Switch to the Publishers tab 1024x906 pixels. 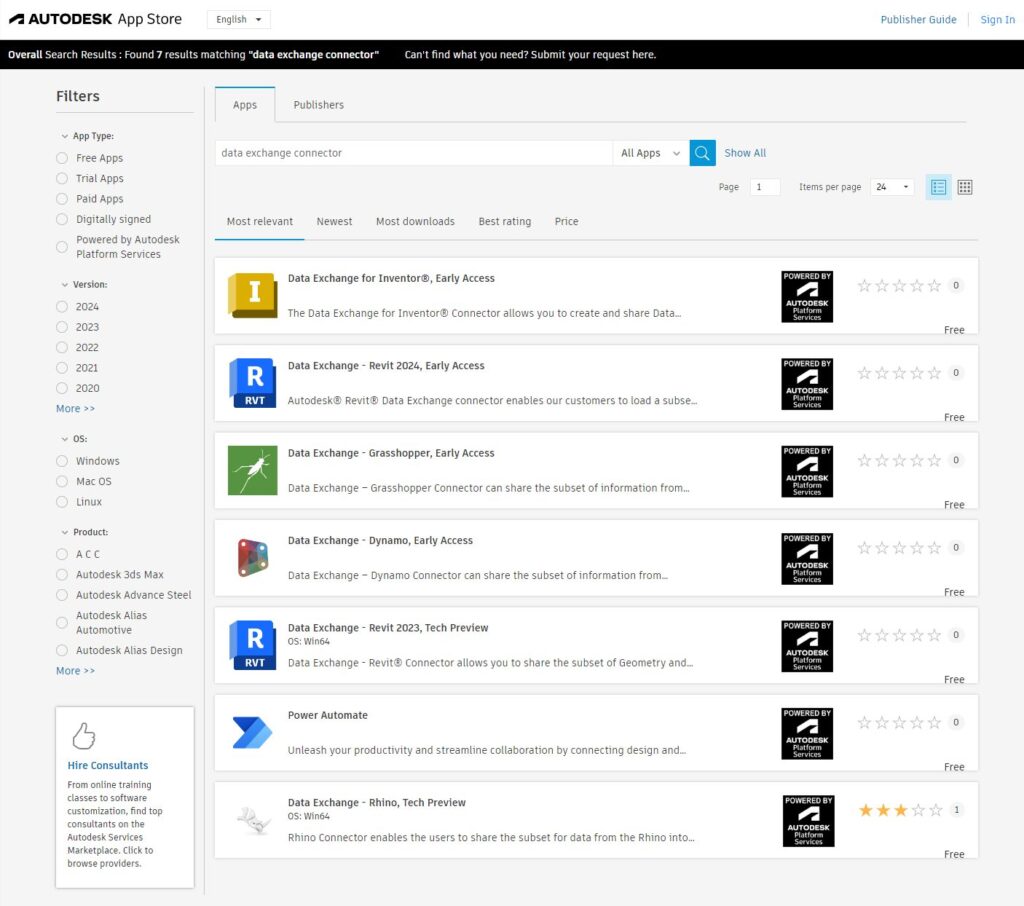(319, 105)
